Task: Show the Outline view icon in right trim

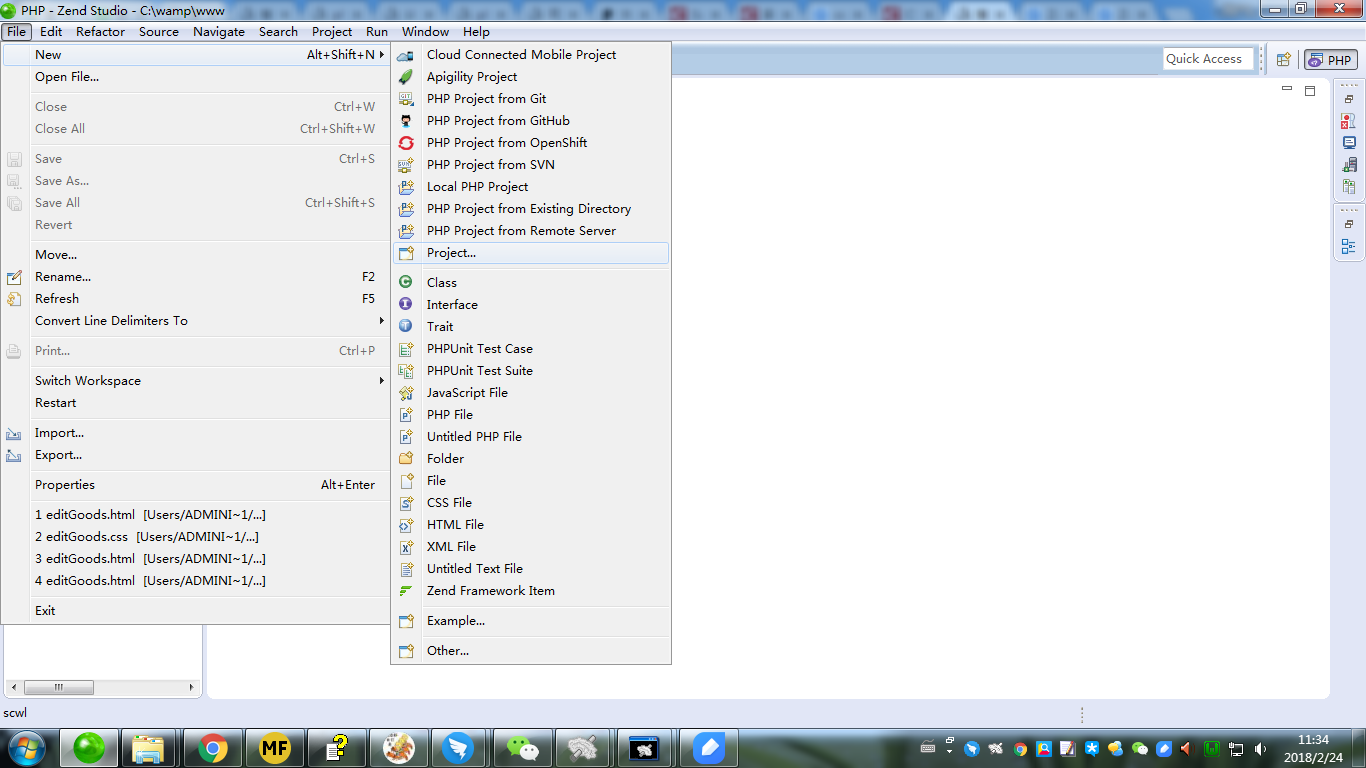Action: tap(1349, 246)
